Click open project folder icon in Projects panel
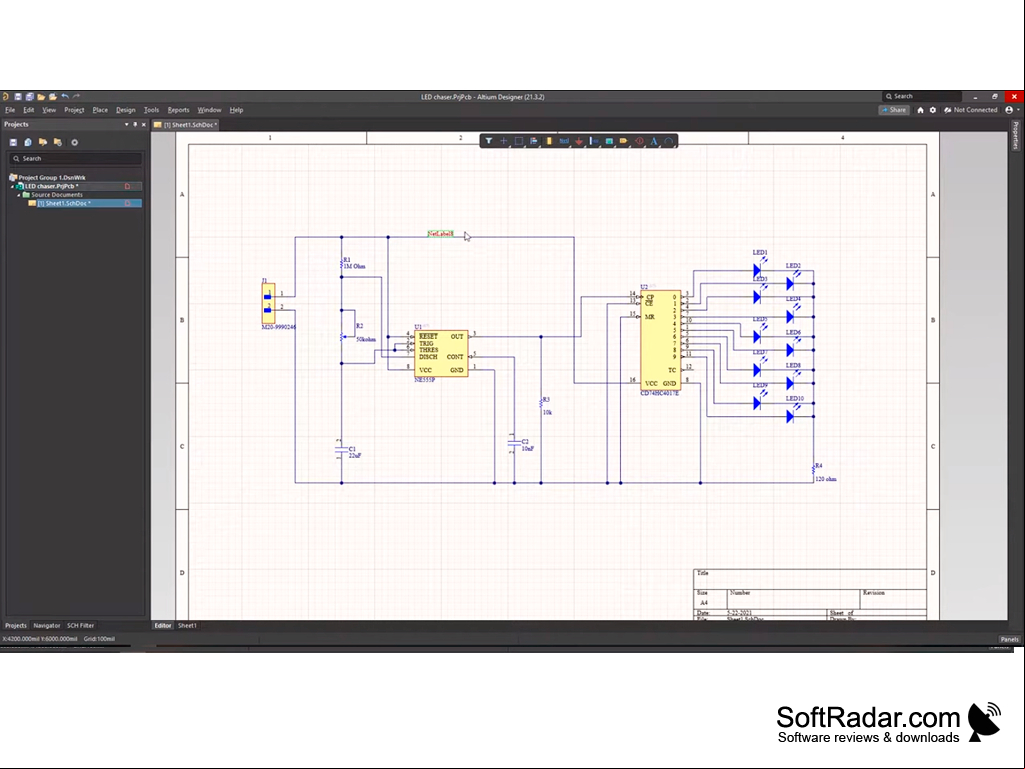The height and width of the screenshot is (769, 1025). point(43,143)
